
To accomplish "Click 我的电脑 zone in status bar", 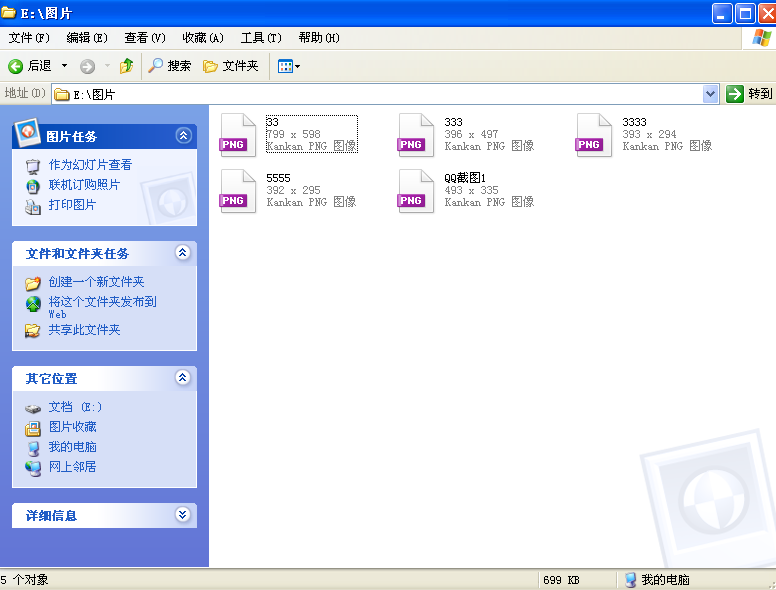I will tap(658, 580).
